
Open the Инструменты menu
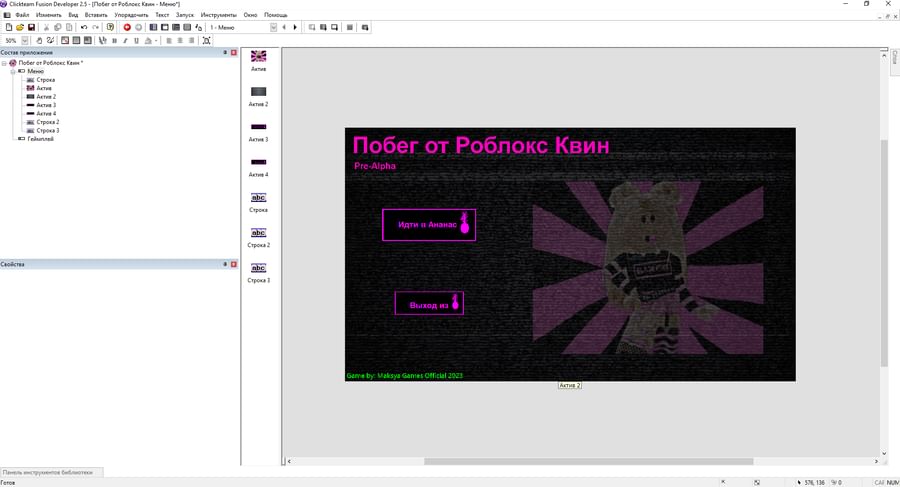point(218,15)
